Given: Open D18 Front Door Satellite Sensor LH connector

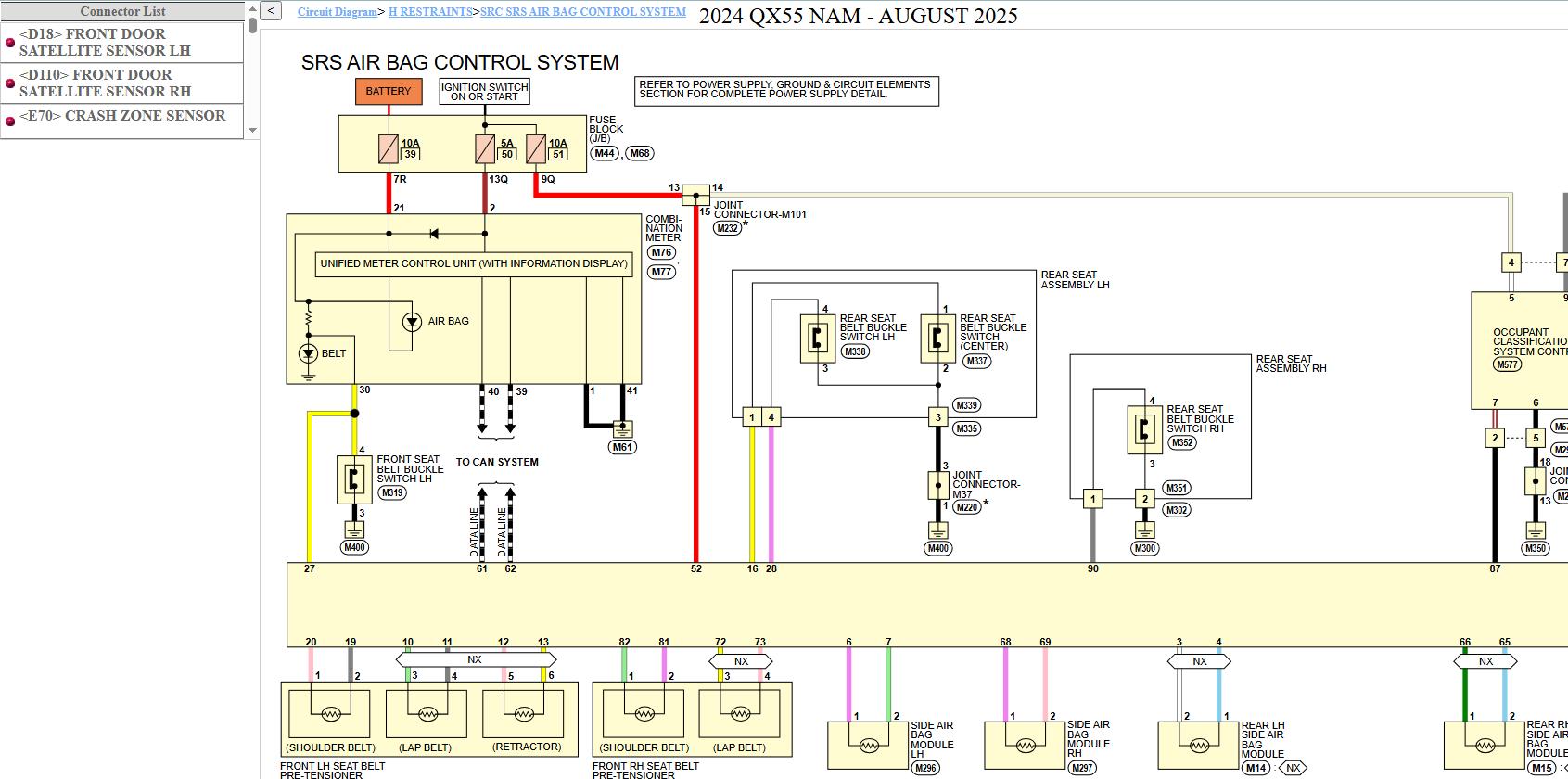Looking at the screenshot, I should click(105, 43).
